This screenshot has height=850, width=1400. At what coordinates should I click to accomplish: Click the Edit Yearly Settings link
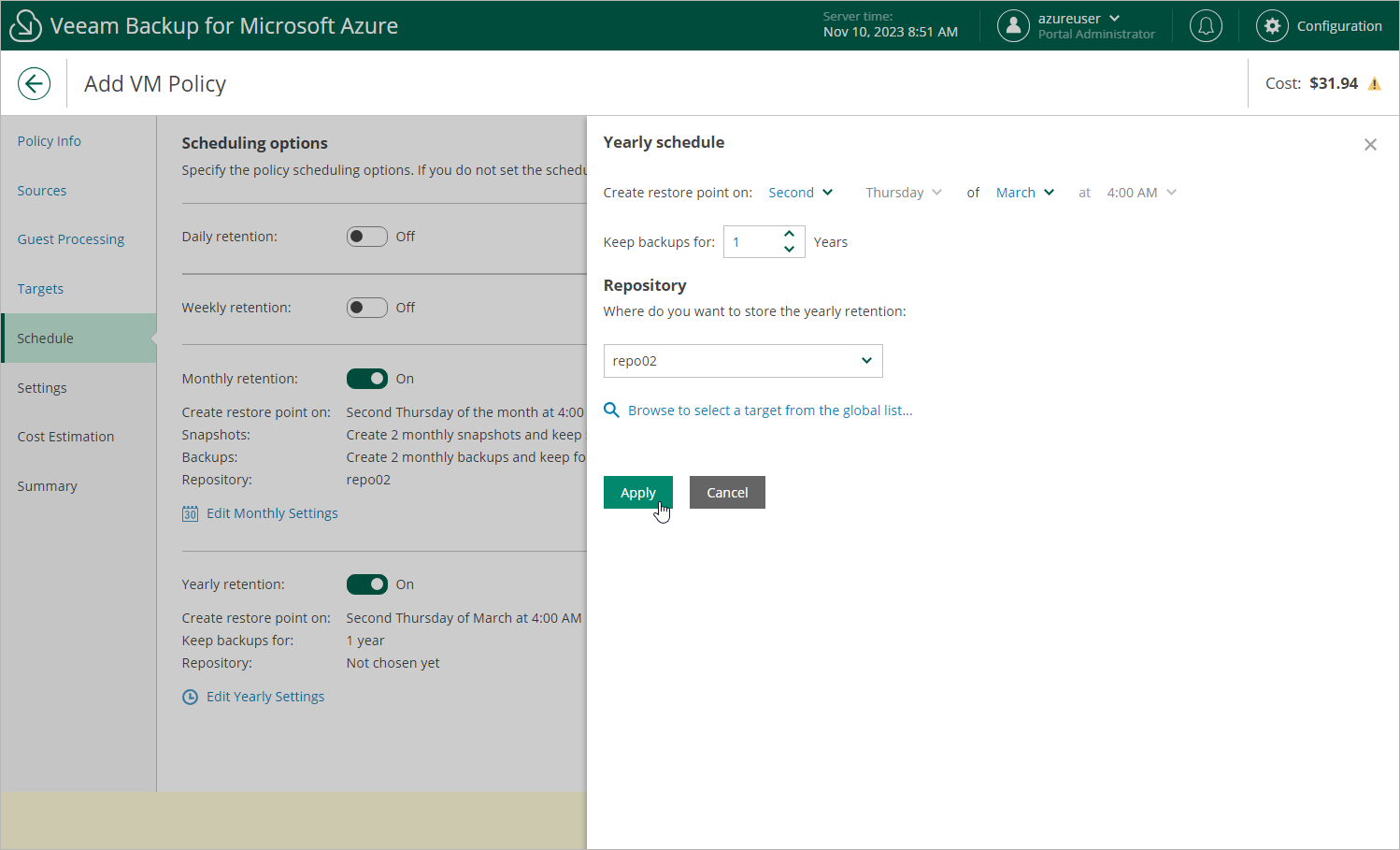tap(265, 697)
